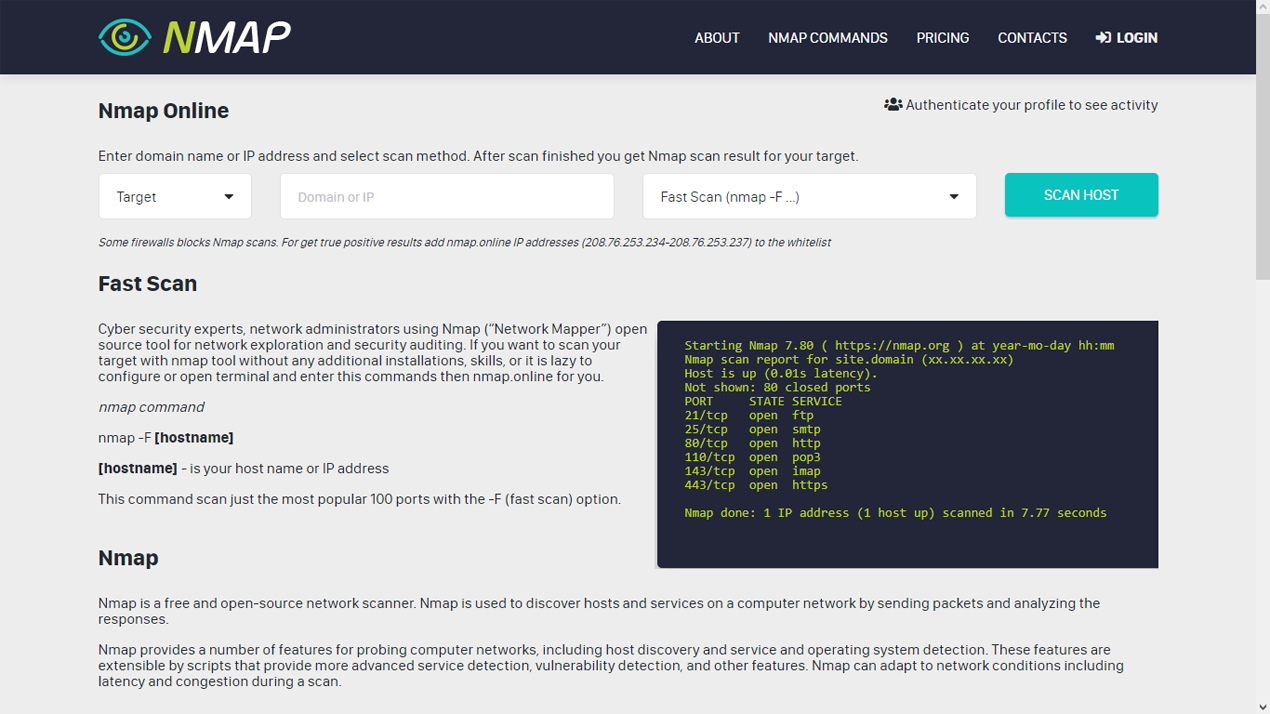This screenshot has width=1270, height=714.
Task: Click the Nmap Online page heading
Action: pyautogui.click(x=163, y=111)
